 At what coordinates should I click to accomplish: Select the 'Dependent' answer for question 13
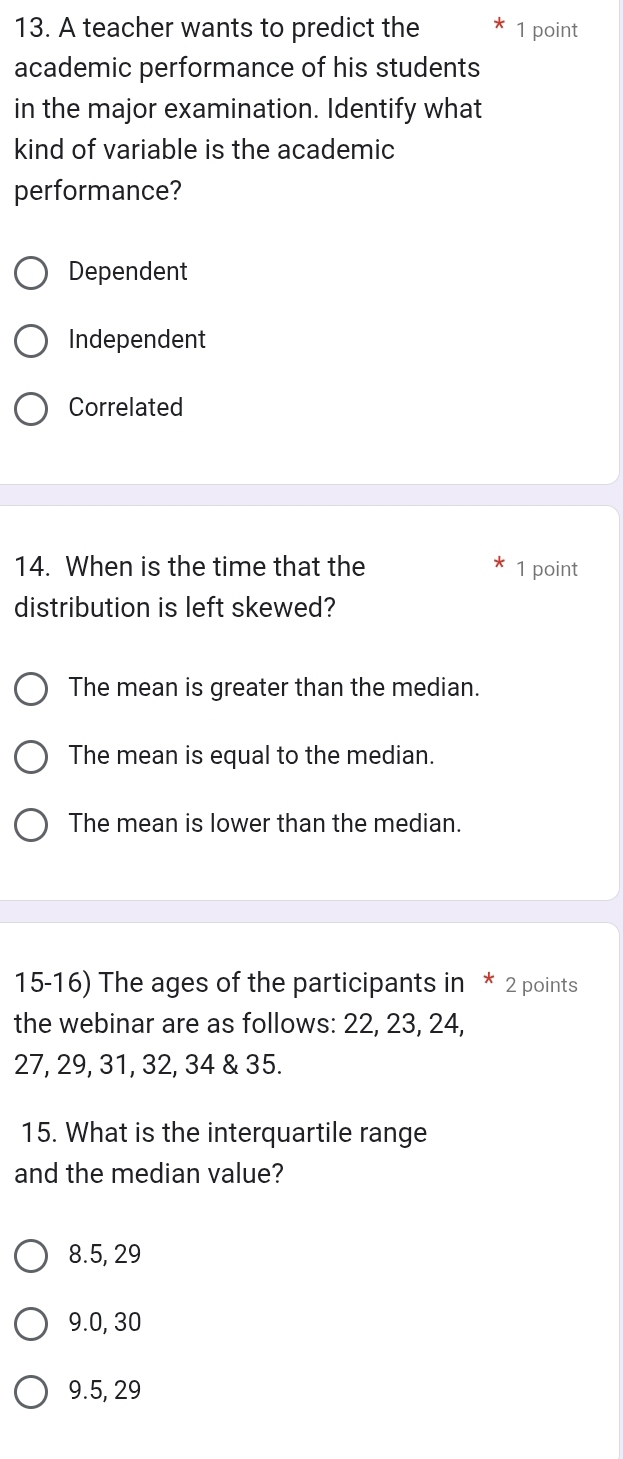coord(31,272)
